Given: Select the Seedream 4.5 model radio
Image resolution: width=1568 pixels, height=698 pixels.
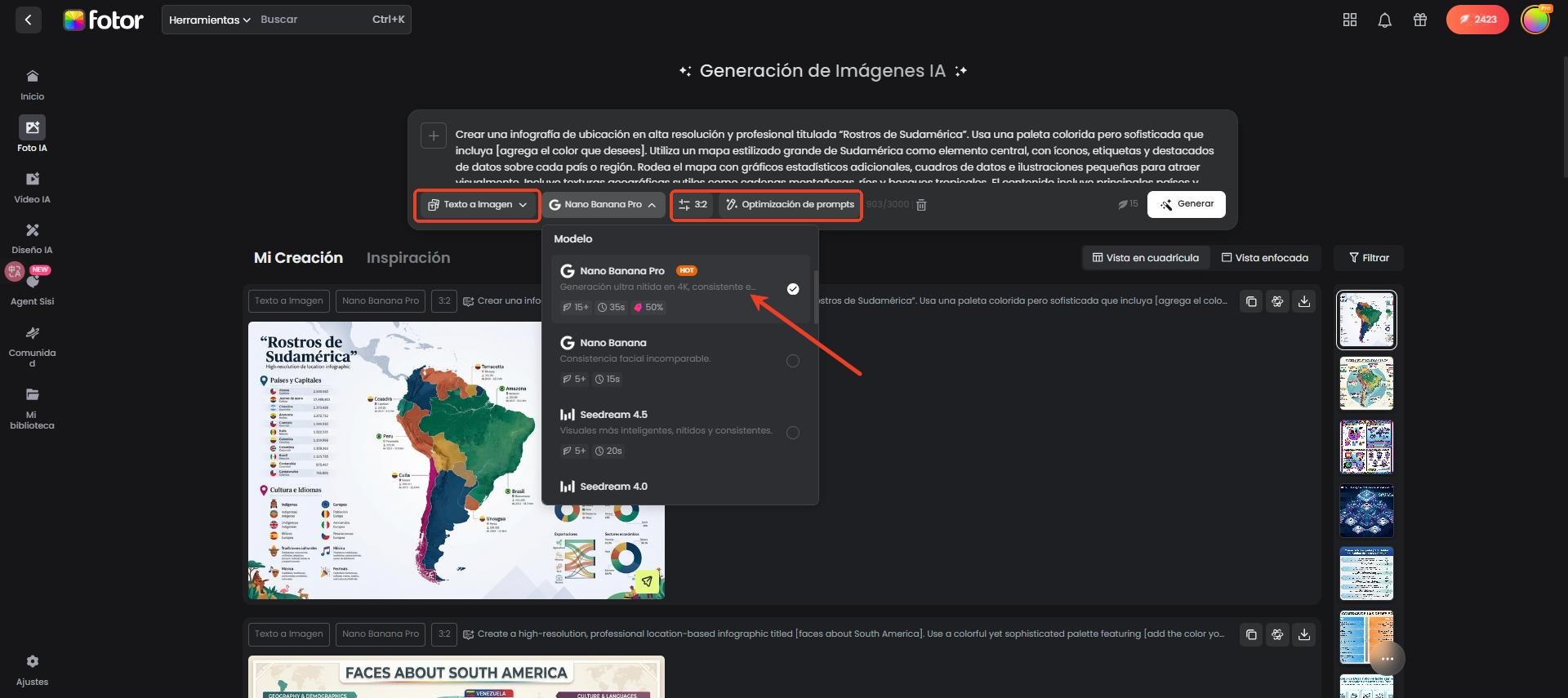Looking at the screenshot, I should tap(792, 433).
